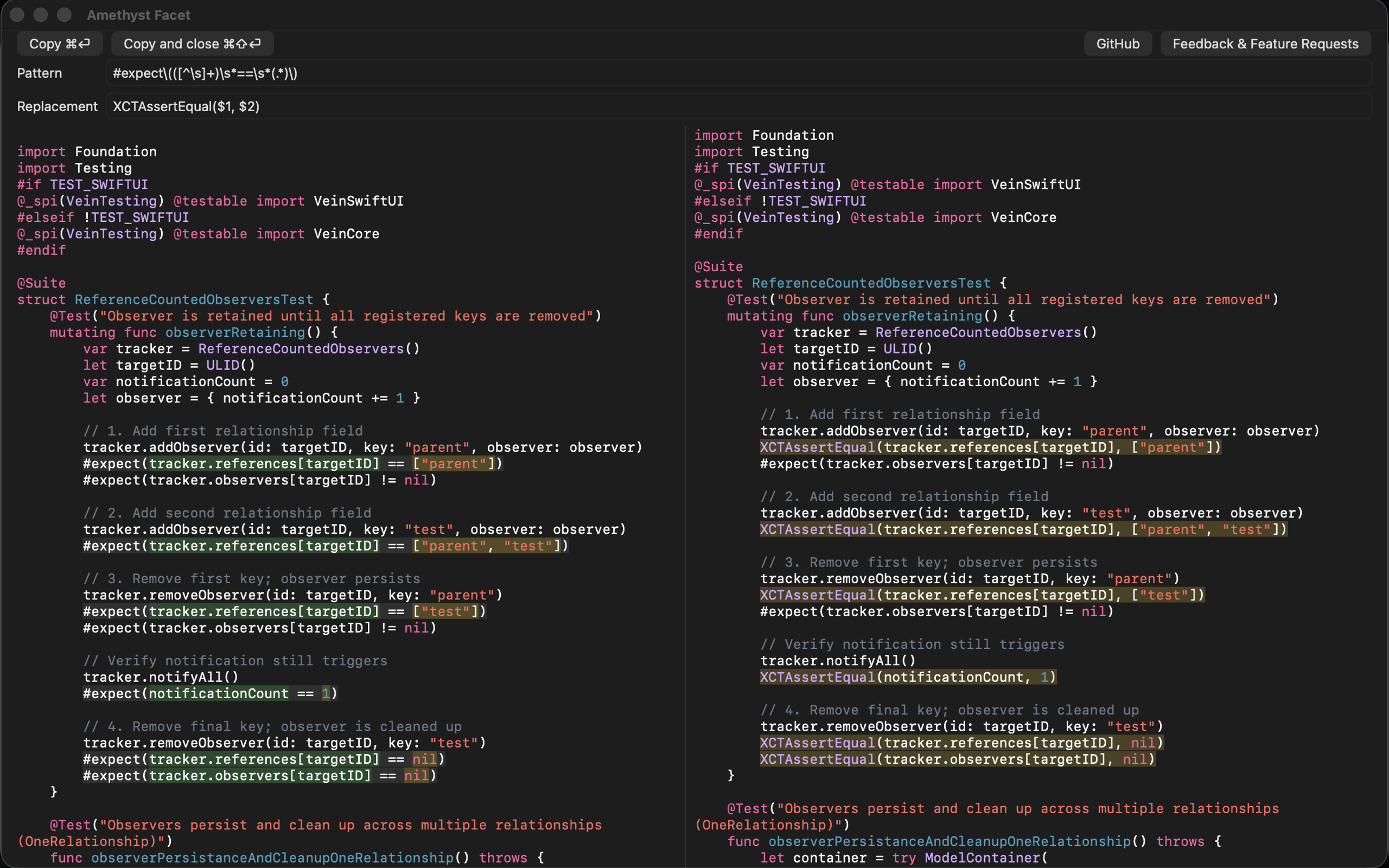
Task: Click highlighted #expect with ["parent"] in left pane
Action: click(x=293, y=463)
